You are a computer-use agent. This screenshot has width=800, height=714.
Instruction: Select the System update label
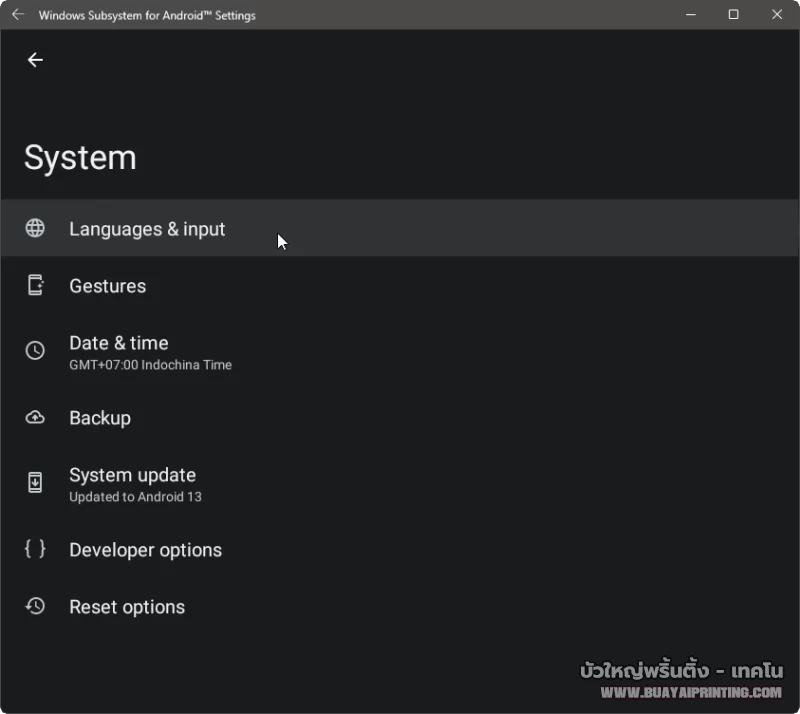point(132,475)
